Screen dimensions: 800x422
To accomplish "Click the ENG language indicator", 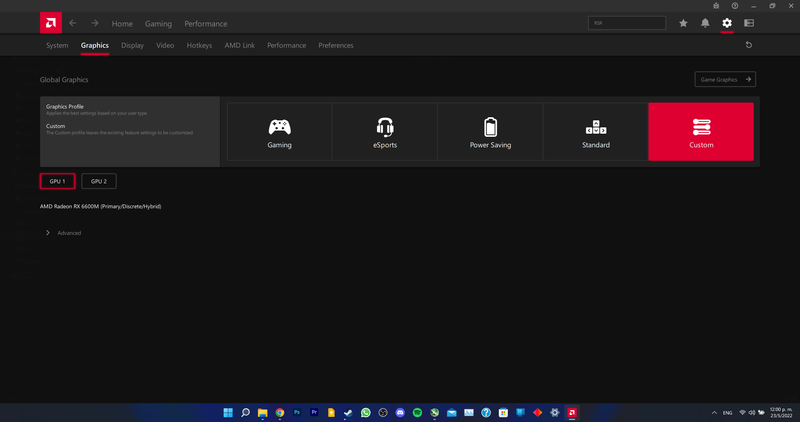I will pyautogui.click(x=728, y=412).
